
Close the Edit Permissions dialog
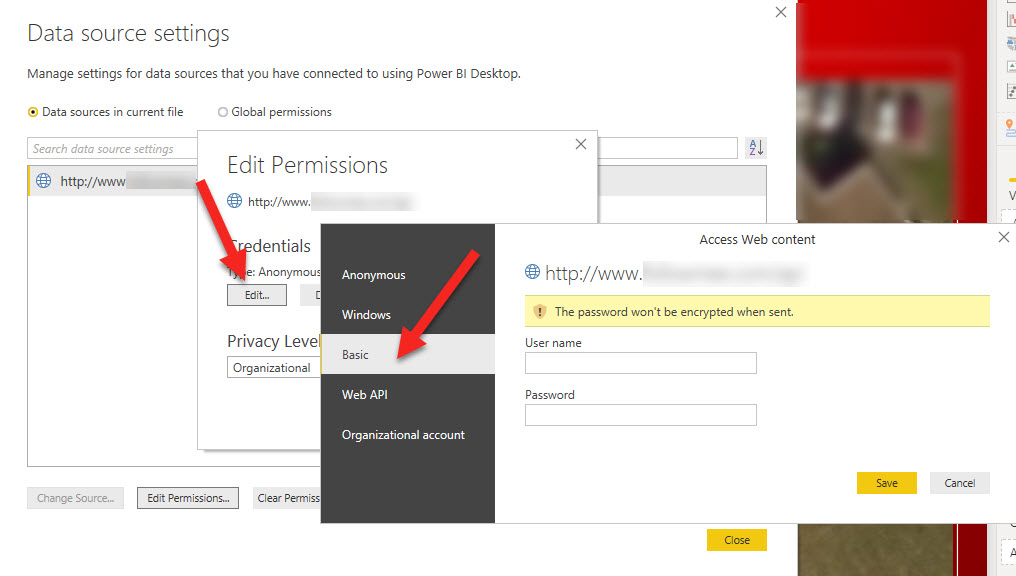[x=581, y=144]
